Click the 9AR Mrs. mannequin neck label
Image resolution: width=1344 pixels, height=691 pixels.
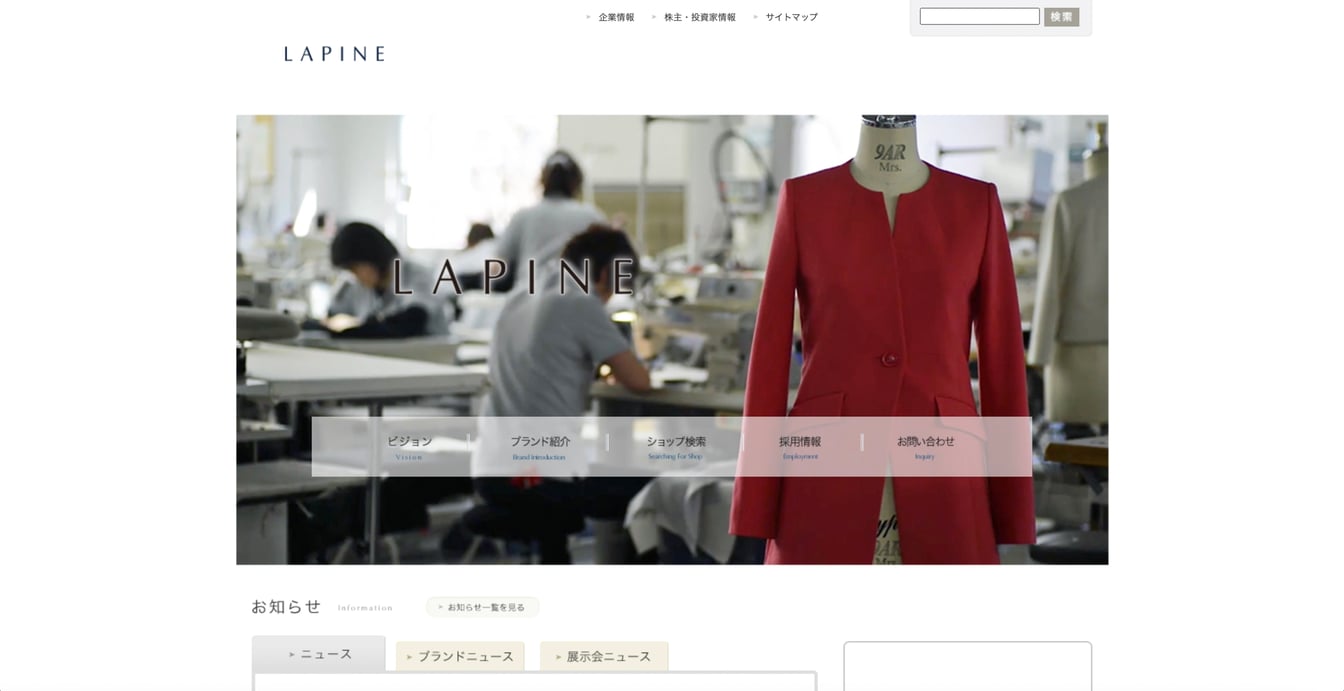coord(889,158)
